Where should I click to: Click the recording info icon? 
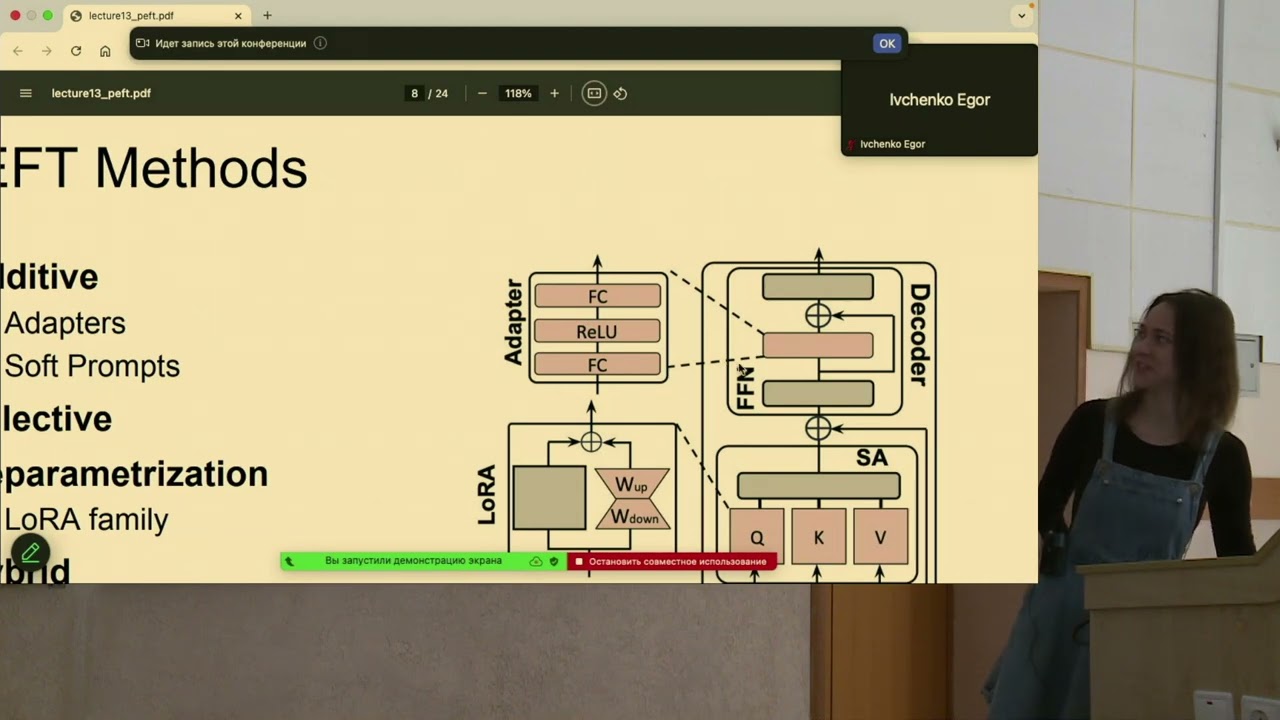[320, 43]
